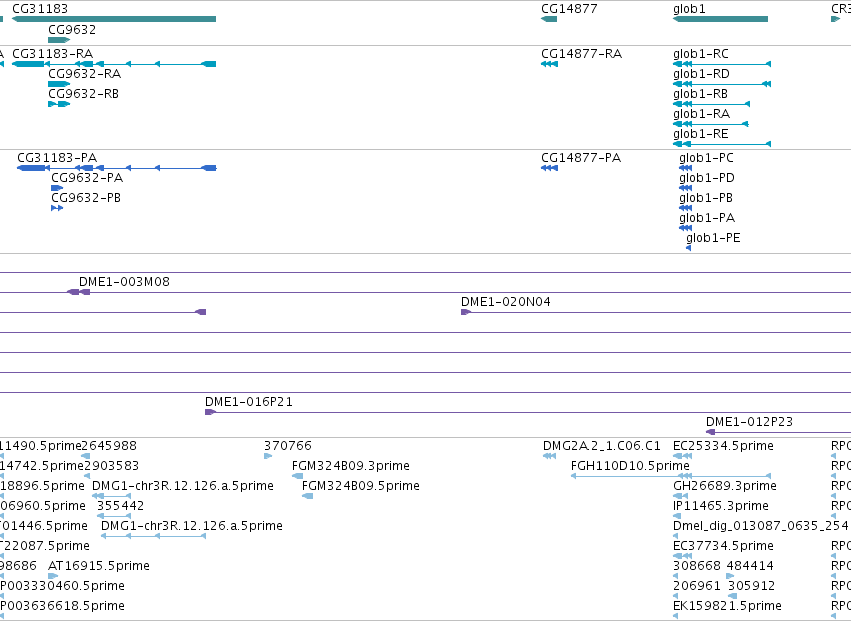Image resolution: width=851 pixels, height=621 pixels.
Task: Click feature label 2903583
Action: [x=111, y=466]
